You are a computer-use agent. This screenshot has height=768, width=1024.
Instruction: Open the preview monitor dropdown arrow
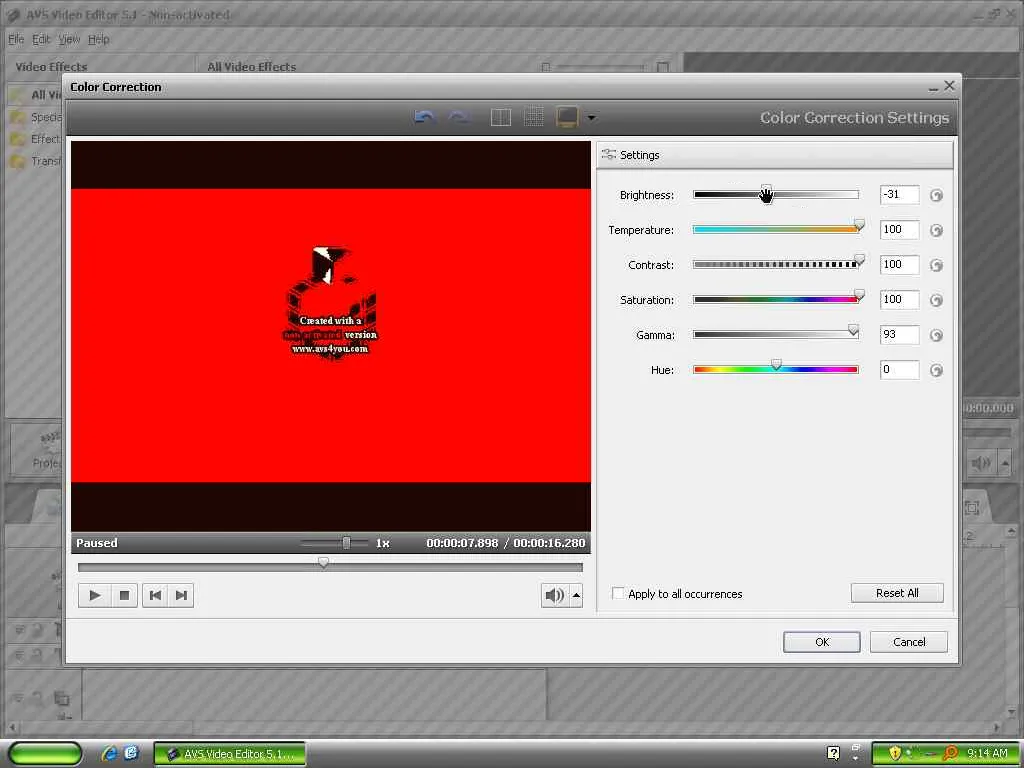[591, 118]
